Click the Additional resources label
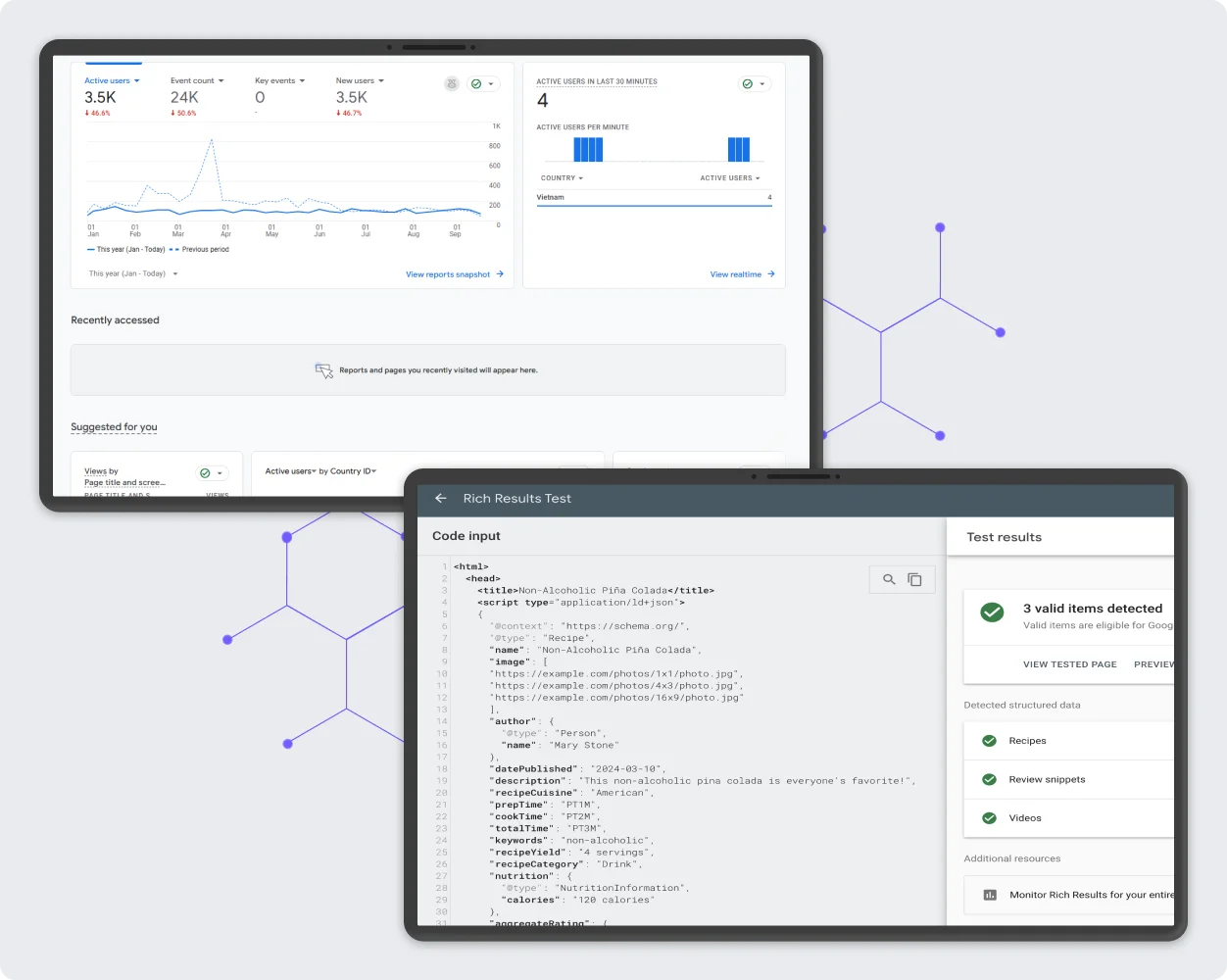 coord(1012,858)
